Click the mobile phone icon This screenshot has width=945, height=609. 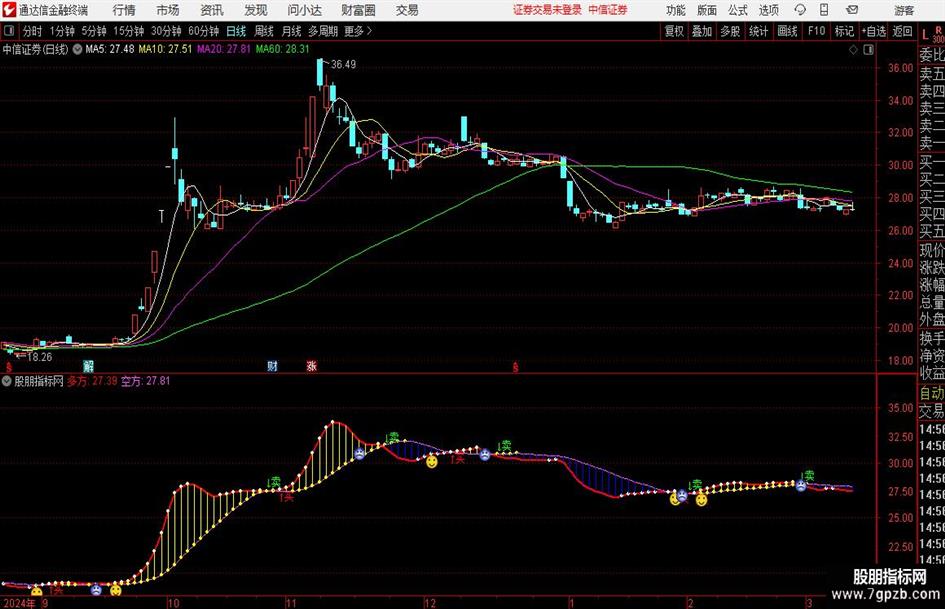824,10
